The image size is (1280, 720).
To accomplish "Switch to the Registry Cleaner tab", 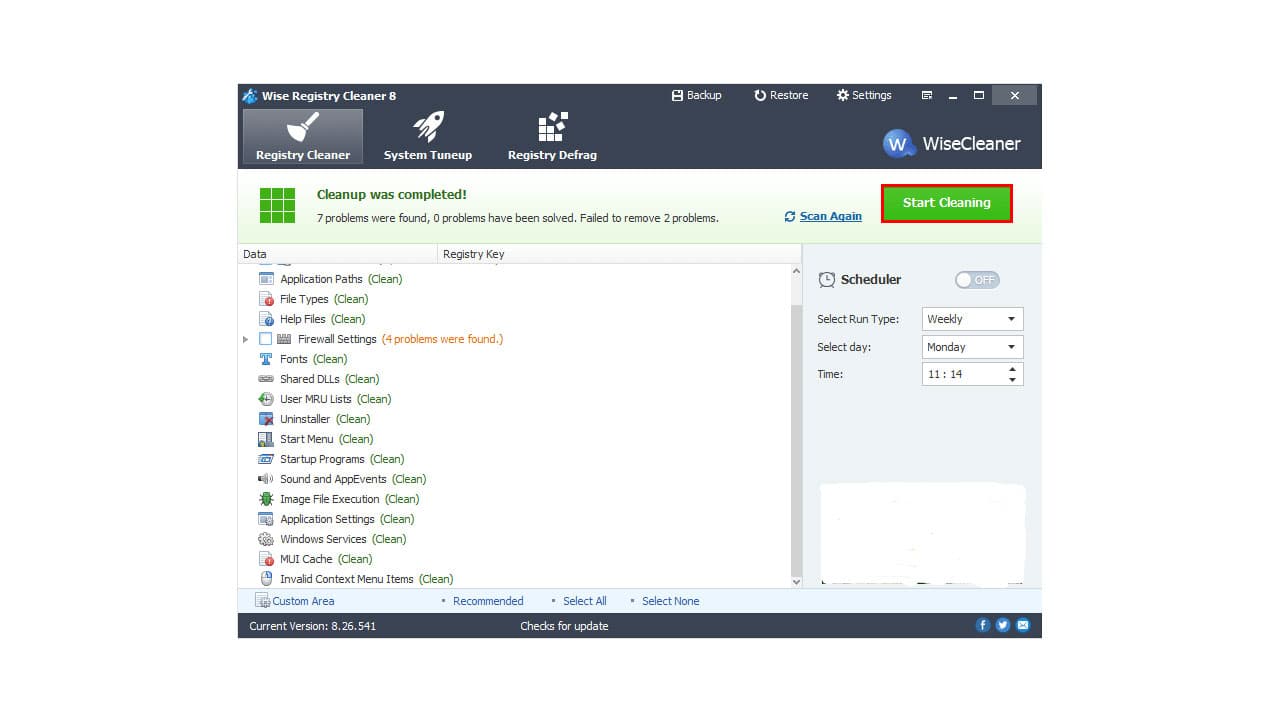I will [302, 135].
